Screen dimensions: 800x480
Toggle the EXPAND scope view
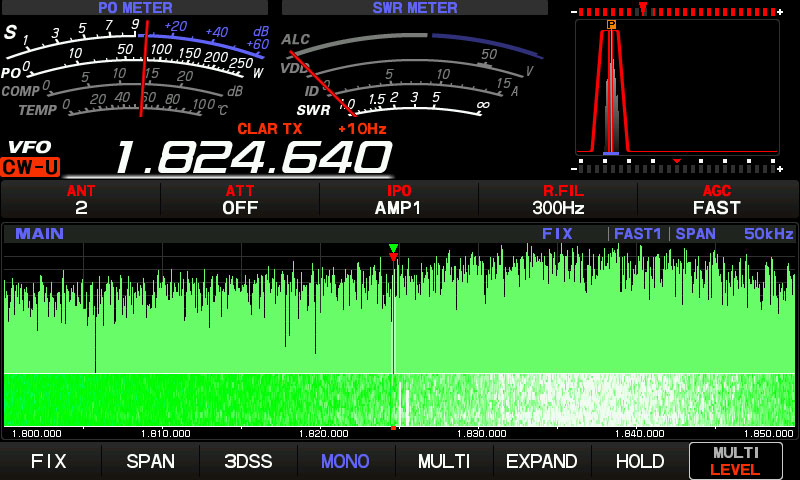click(541, 461)
